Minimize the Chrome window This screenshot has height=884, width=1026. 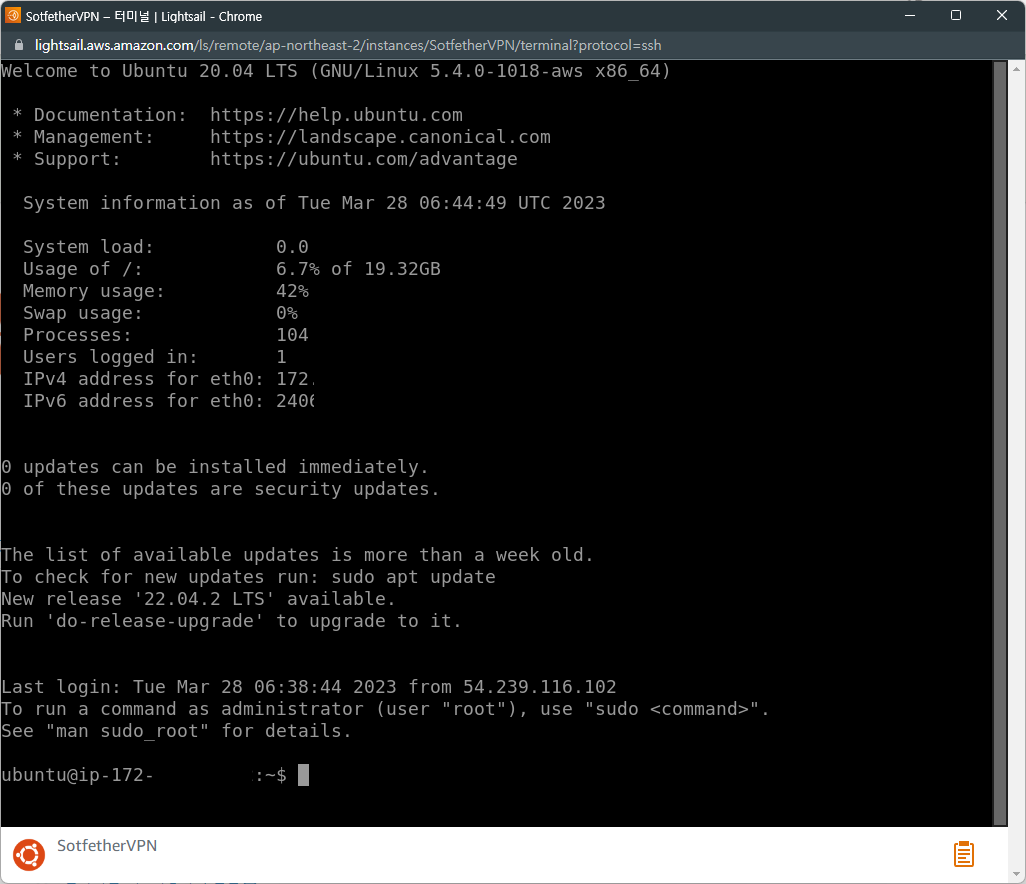click(910, 16)
